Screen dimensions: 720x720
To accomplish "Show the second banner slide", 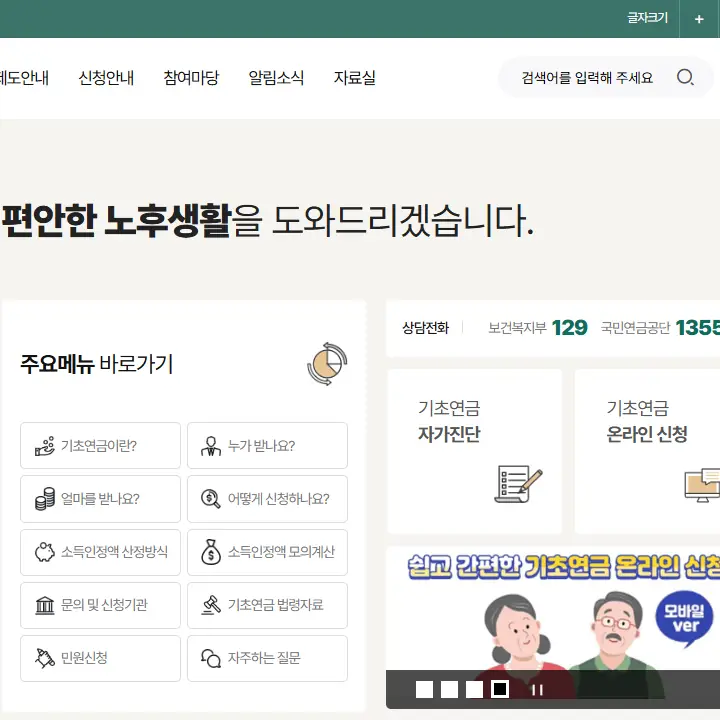I will tap(449, 689).
